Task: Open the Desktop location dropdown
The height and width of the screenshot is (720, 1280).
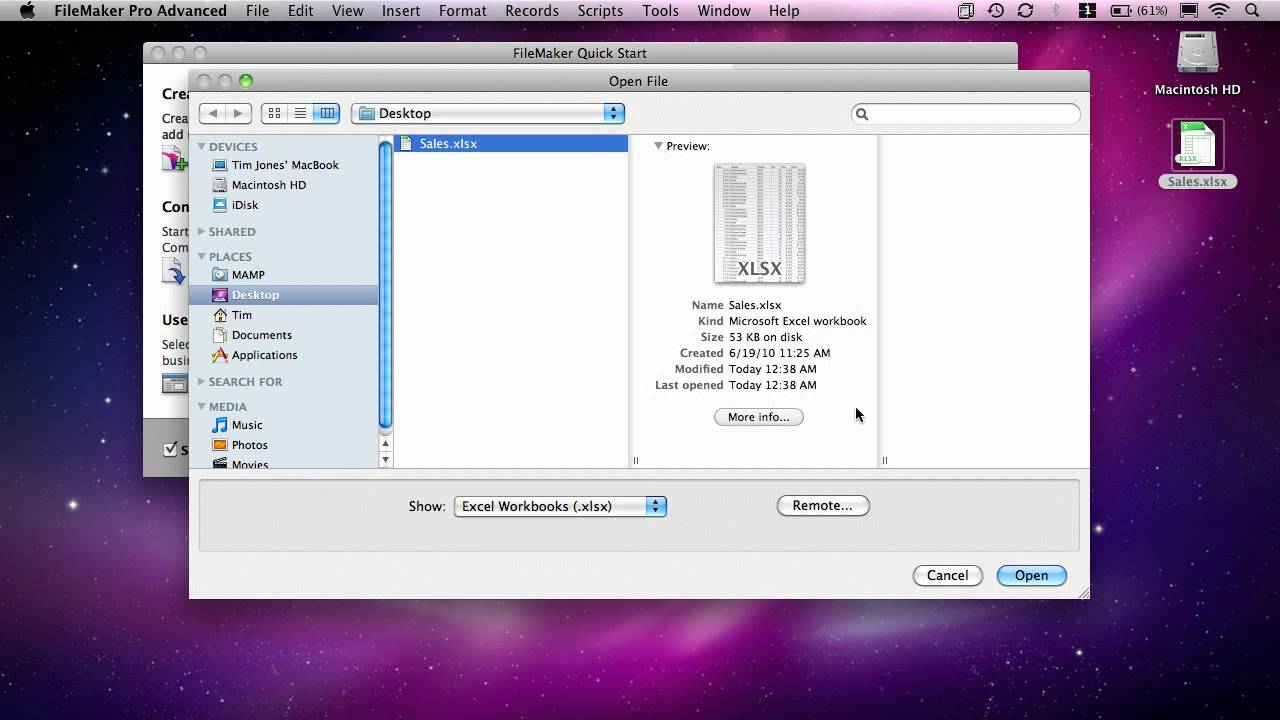Action: (488, 114)
